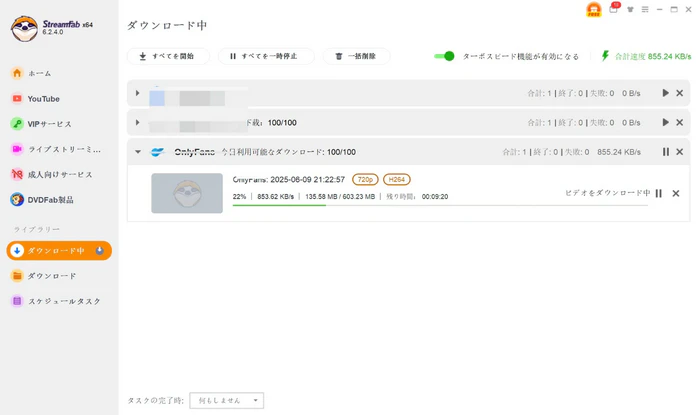Click the downloading video thumbnail
Screen dimensions: 700x415
[x=187, y=193]
